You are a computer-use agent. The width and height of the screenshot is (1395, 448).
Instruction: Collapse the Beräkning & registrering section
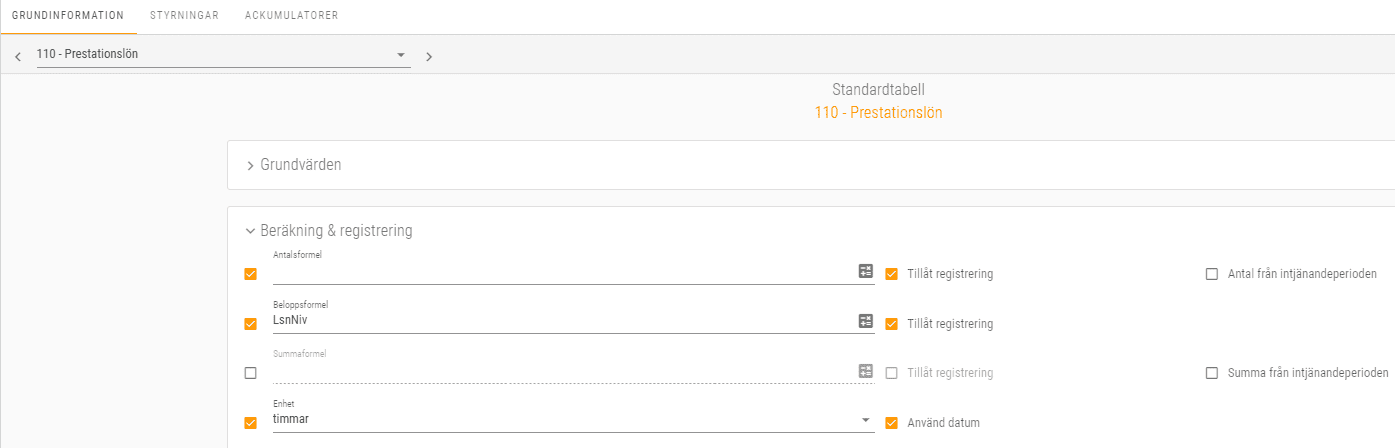[329, 231]
